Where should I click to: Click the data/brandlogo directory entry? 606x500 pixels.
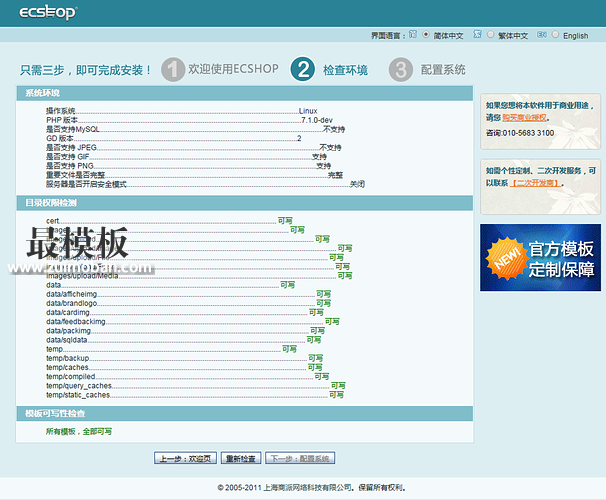coord(71,303)
